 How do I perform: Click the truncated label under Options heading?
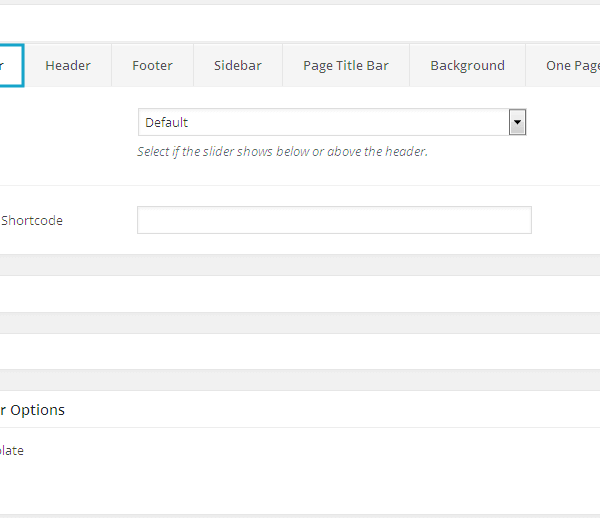[12, 451]
